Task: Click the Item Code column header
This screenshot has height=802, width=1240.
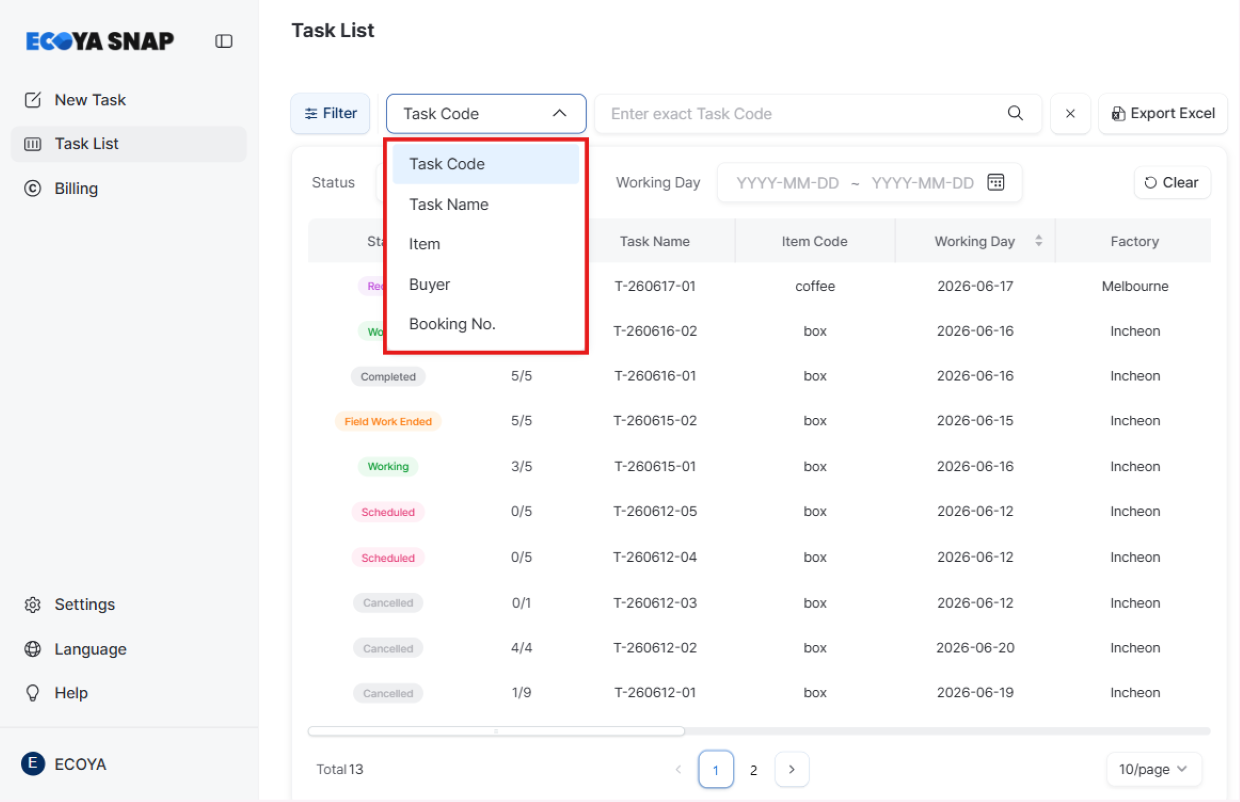Action: [815, 241]
